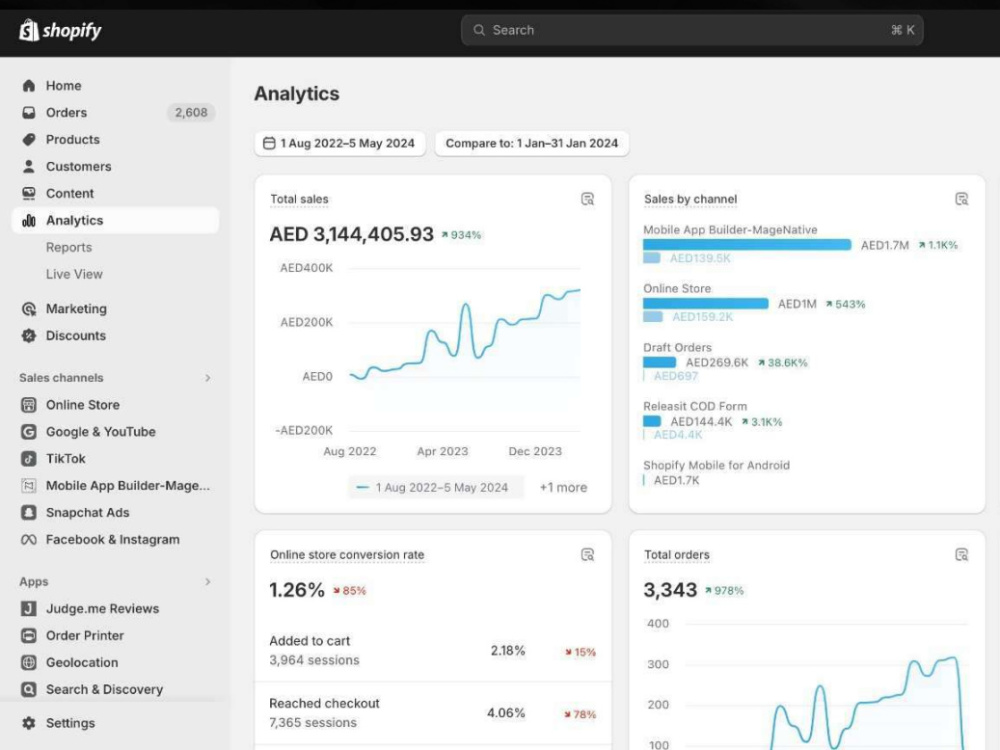The height and width of the screenshot is (750, 1000).
Task: Click the Online Store channel icon
Action: tap(29, 404)
